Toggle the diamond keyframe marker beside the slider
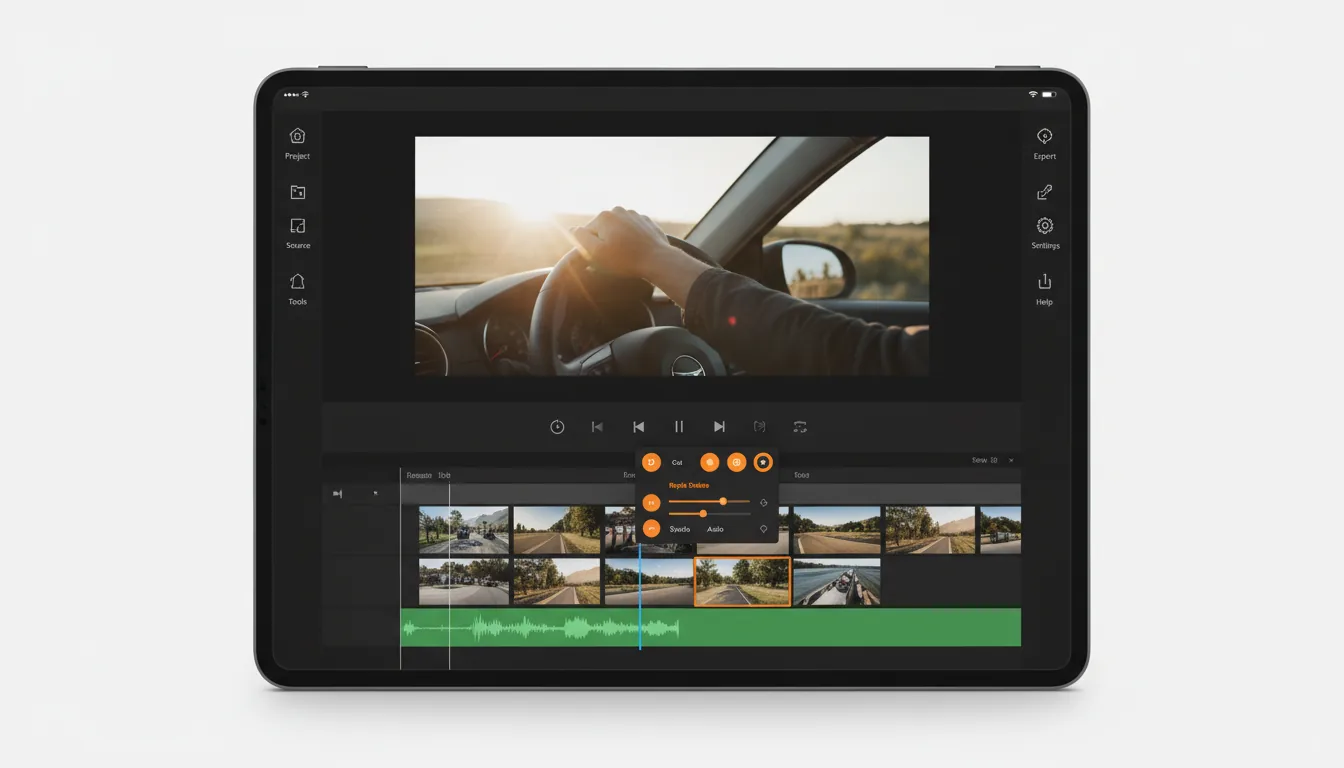 764,503
